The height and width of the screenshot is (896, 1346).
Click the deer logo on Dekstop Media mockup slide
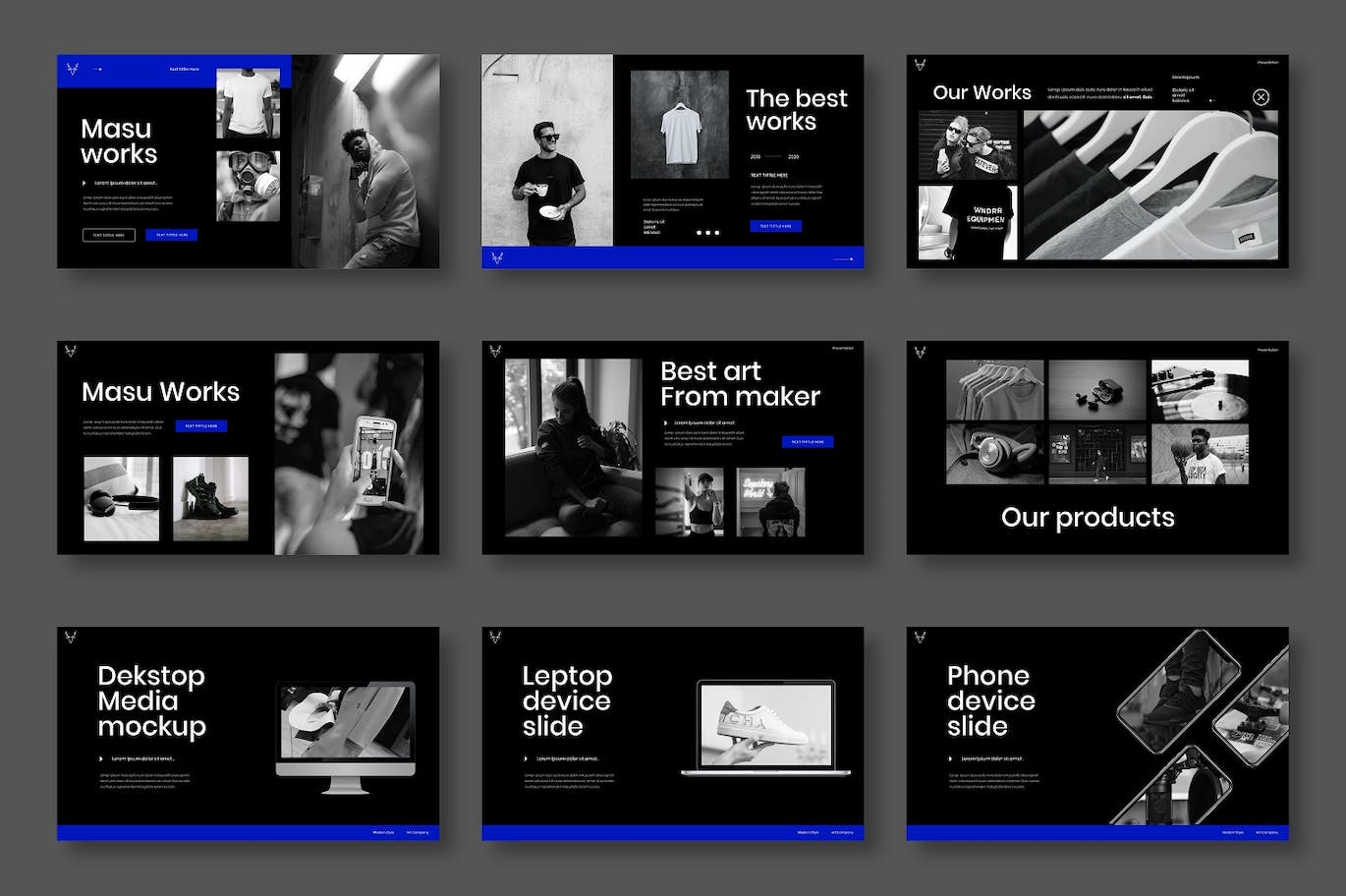click(72, 637)
